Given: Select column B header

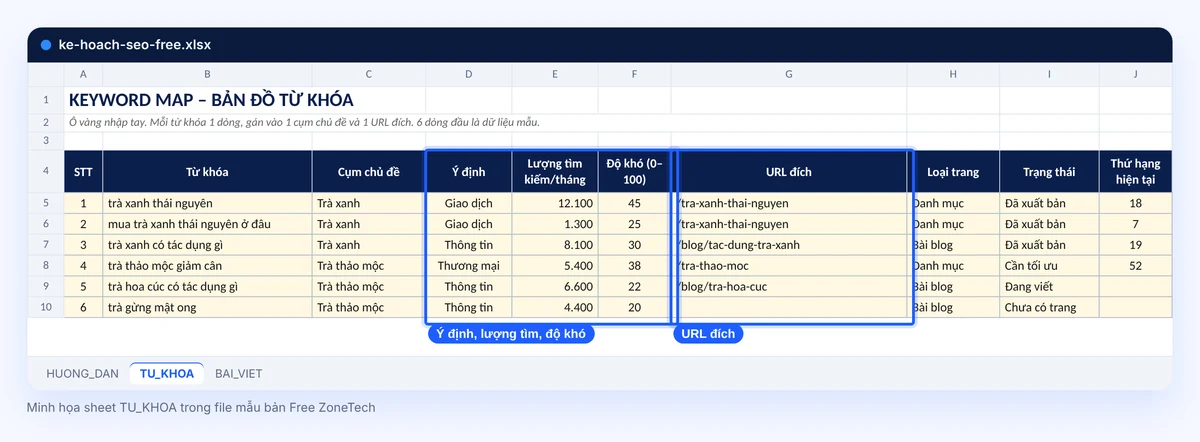Looking at the screenshot, I should click(x=207, y=75).
